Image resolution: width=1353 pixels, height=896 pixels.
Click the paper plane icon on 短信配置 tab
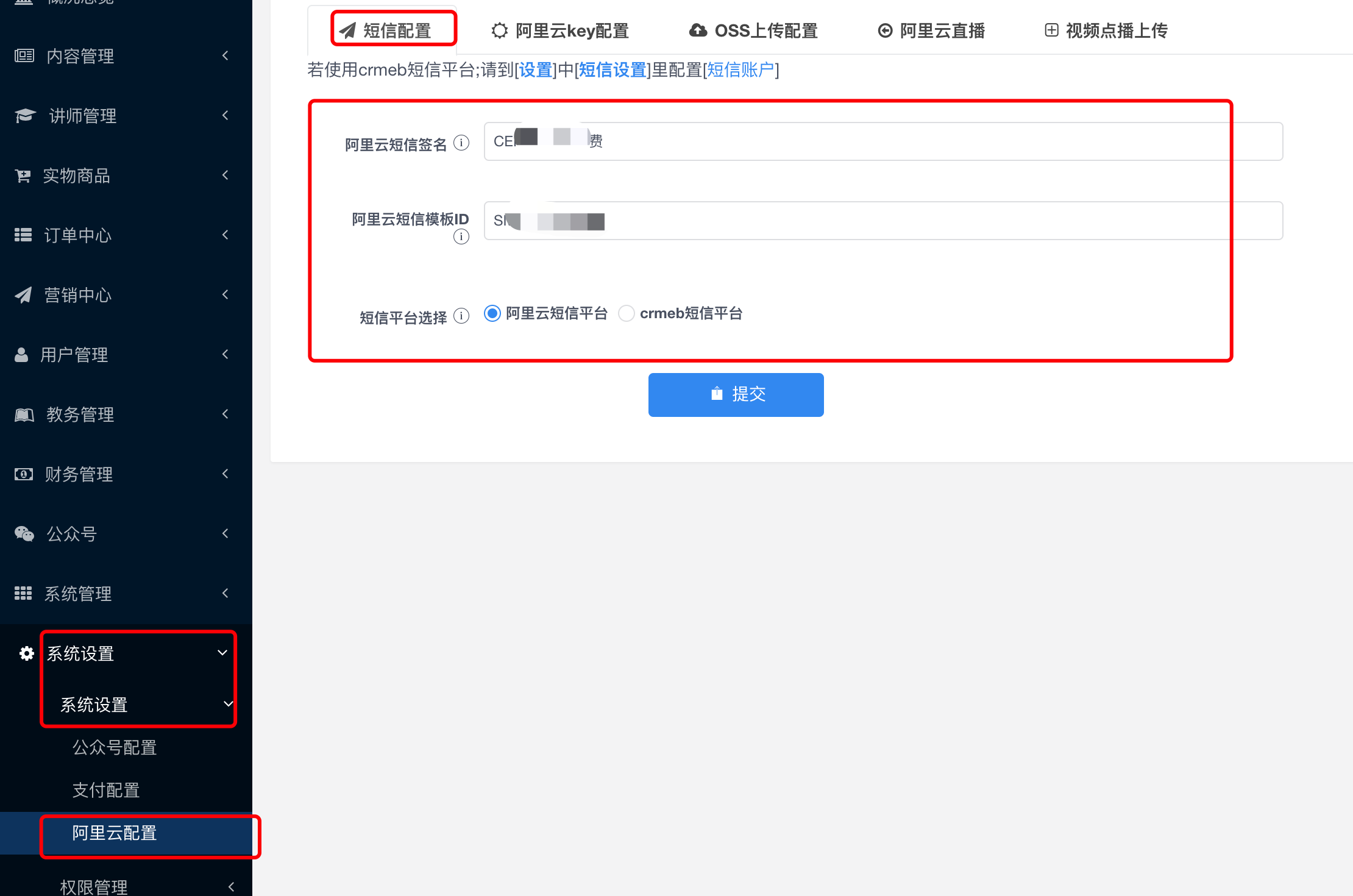click(347, 30)
